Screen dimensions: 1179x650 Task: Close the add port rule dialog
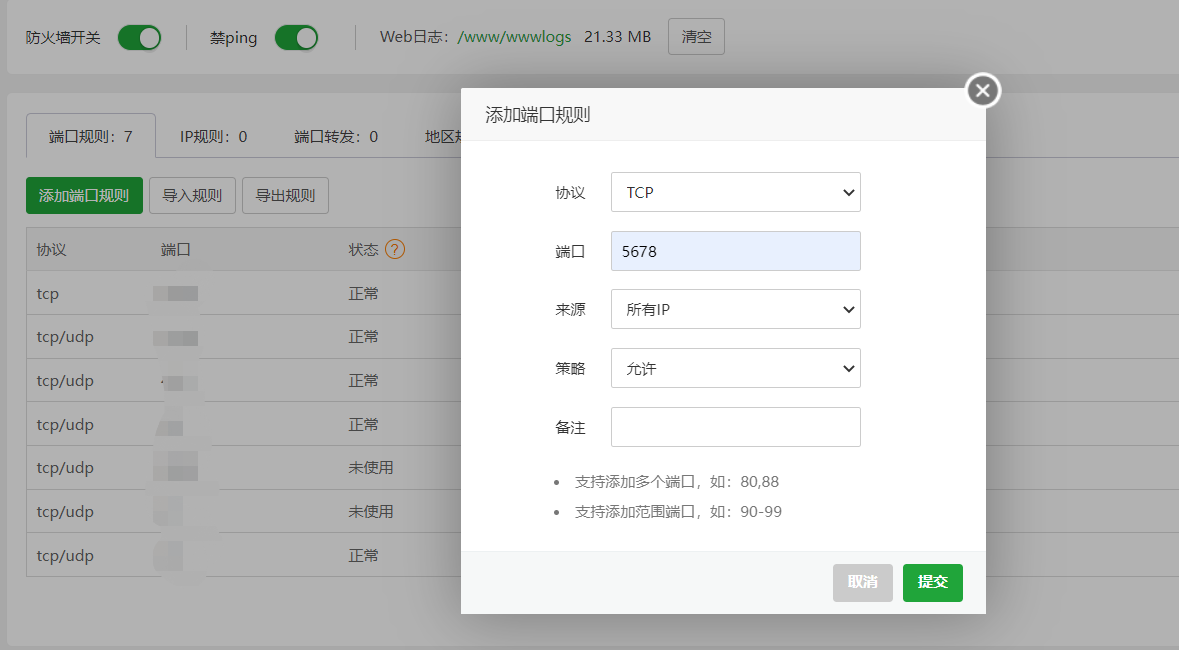coord(983,91)
